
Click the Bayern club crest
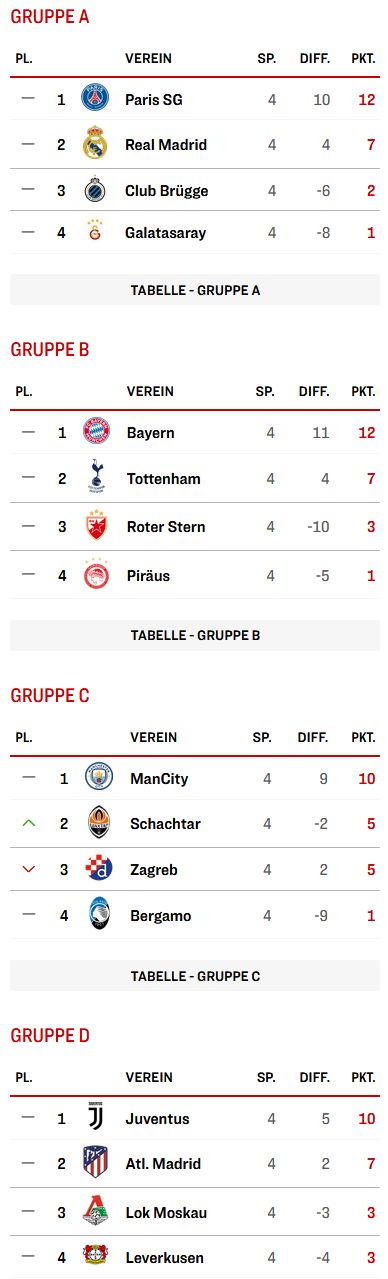[x=96, y=432]
